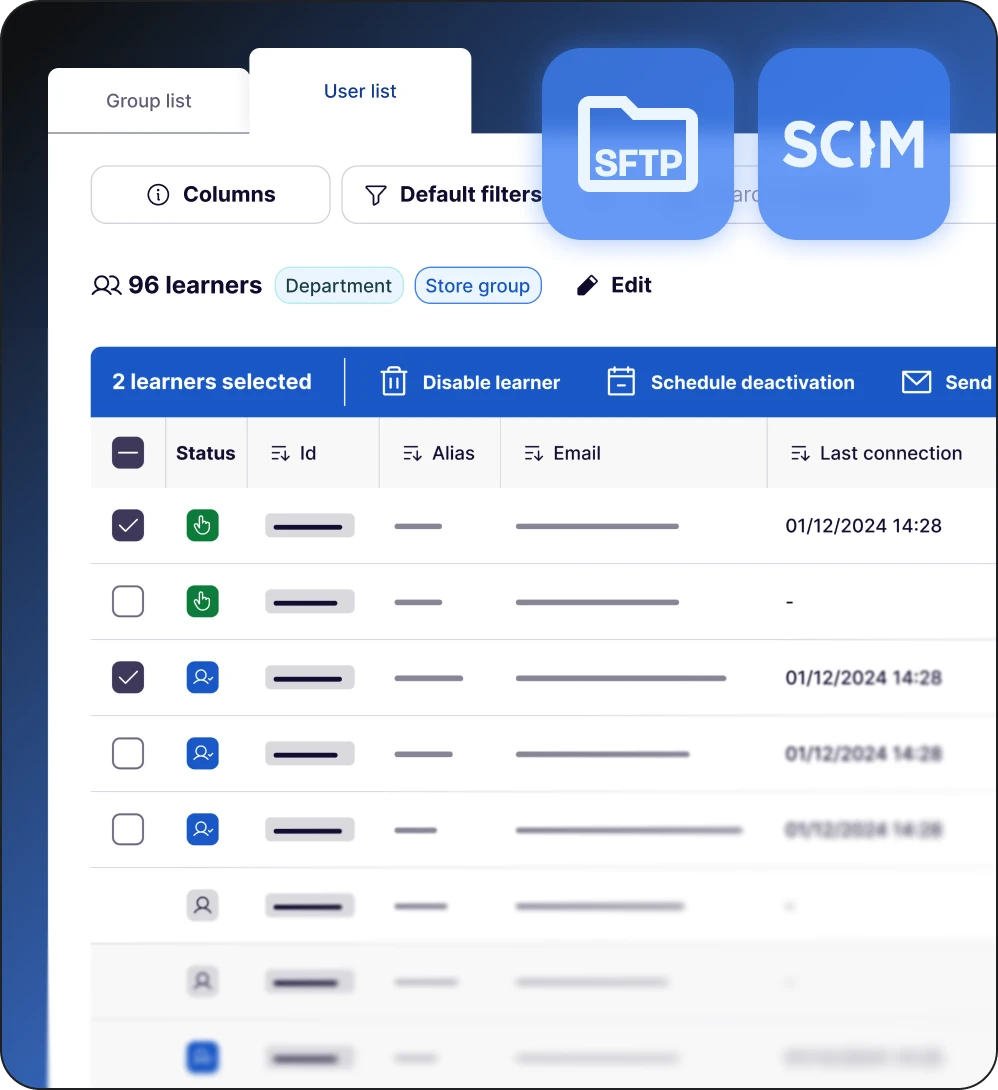This screenshot has height=1090, width=998.
Task: Check the second row's checkbox
Action: click(128, 601)
